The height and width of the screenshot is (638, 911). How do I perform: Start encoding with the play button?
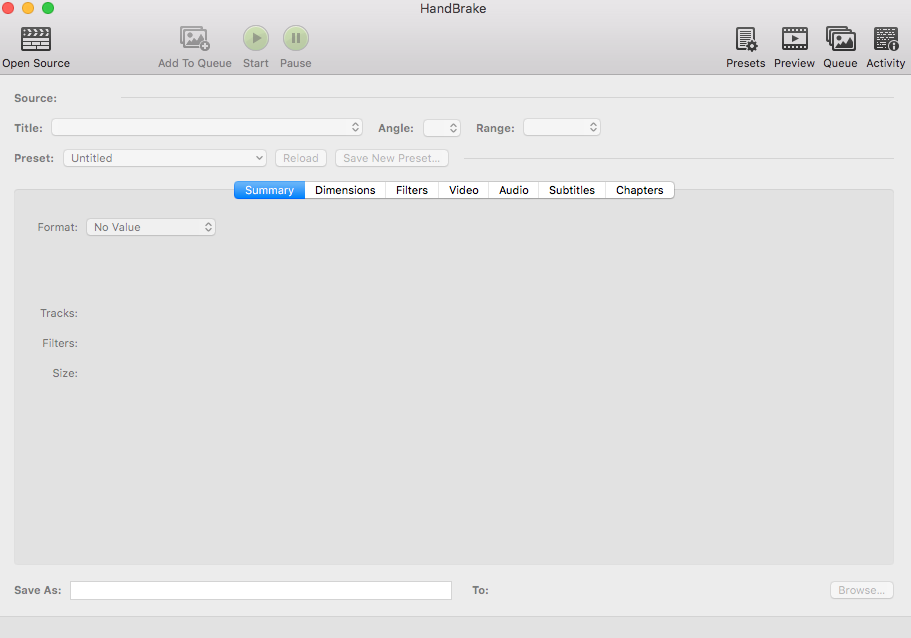coord(256,38)
